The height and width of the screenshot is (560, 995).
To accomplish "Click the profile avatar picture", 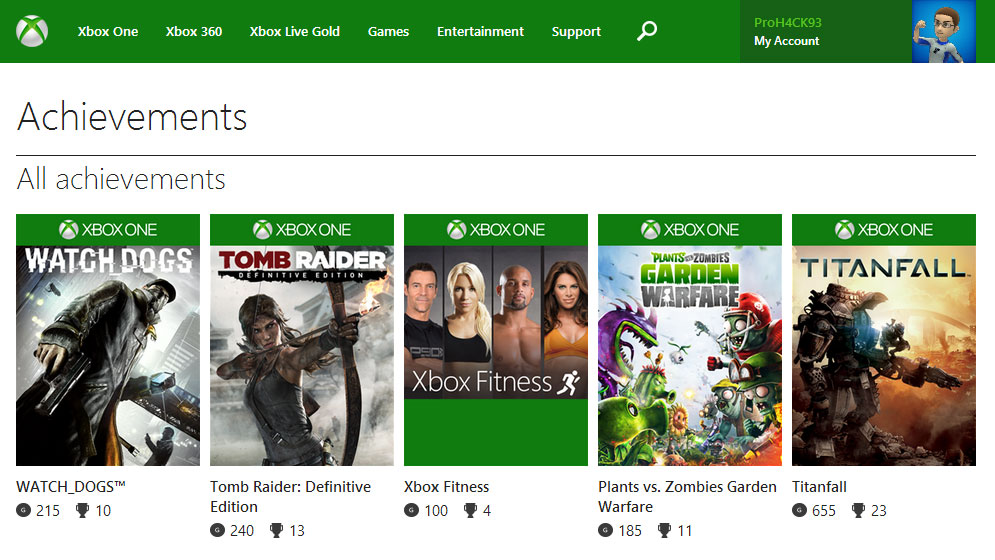I will pyautogui.click(x=944, y=31).
